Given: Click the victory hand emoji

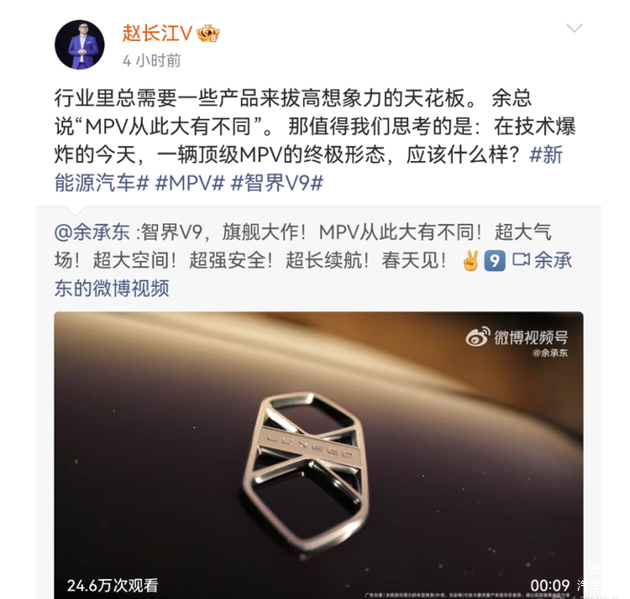Looking at the screenshot, I should pos(471,261).
